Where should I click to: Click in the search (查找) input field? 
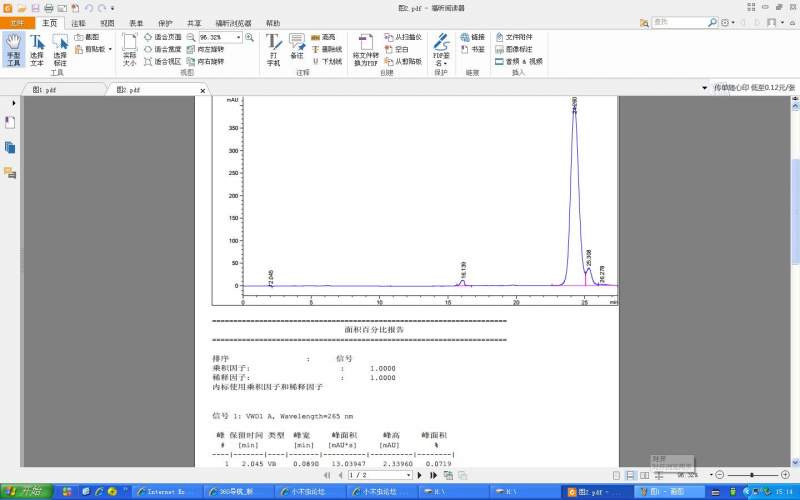pos(679,22)
